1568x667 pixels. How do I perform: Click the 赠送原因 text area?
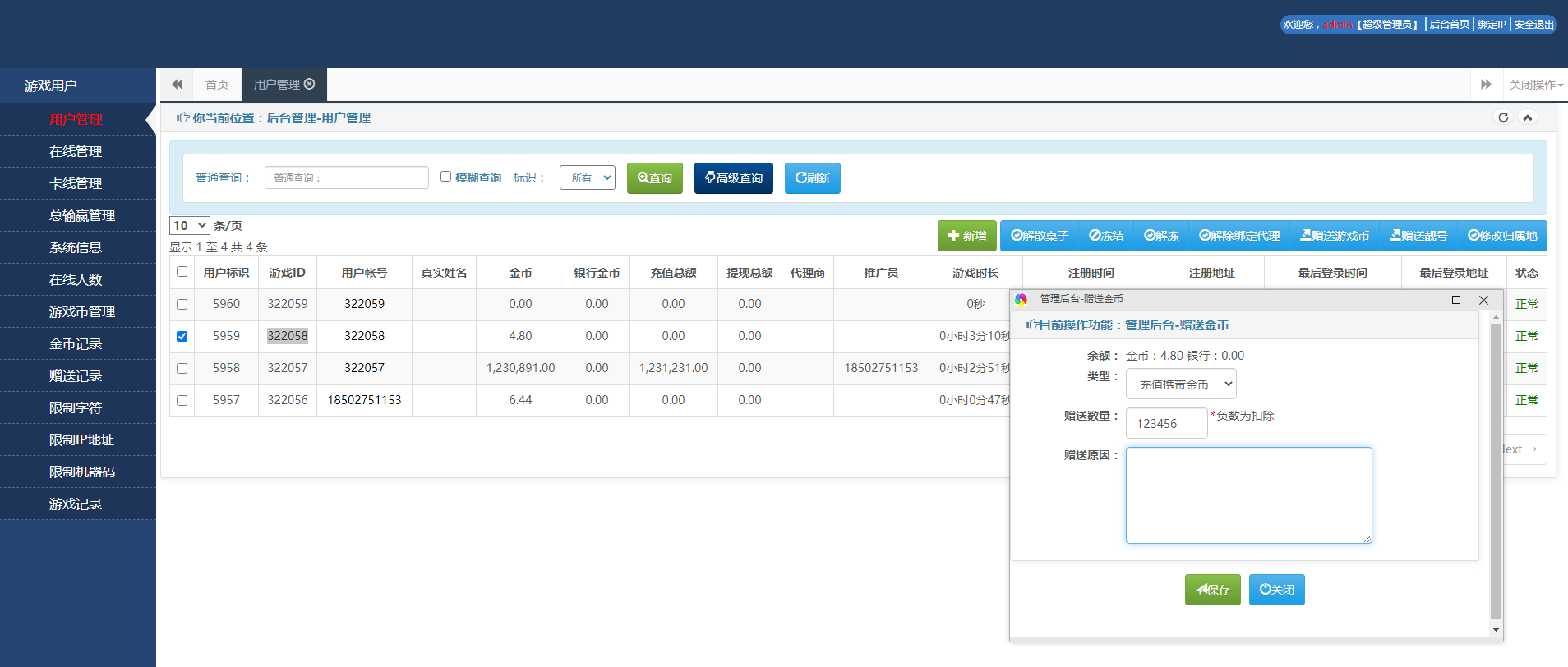coord(1247,494)
